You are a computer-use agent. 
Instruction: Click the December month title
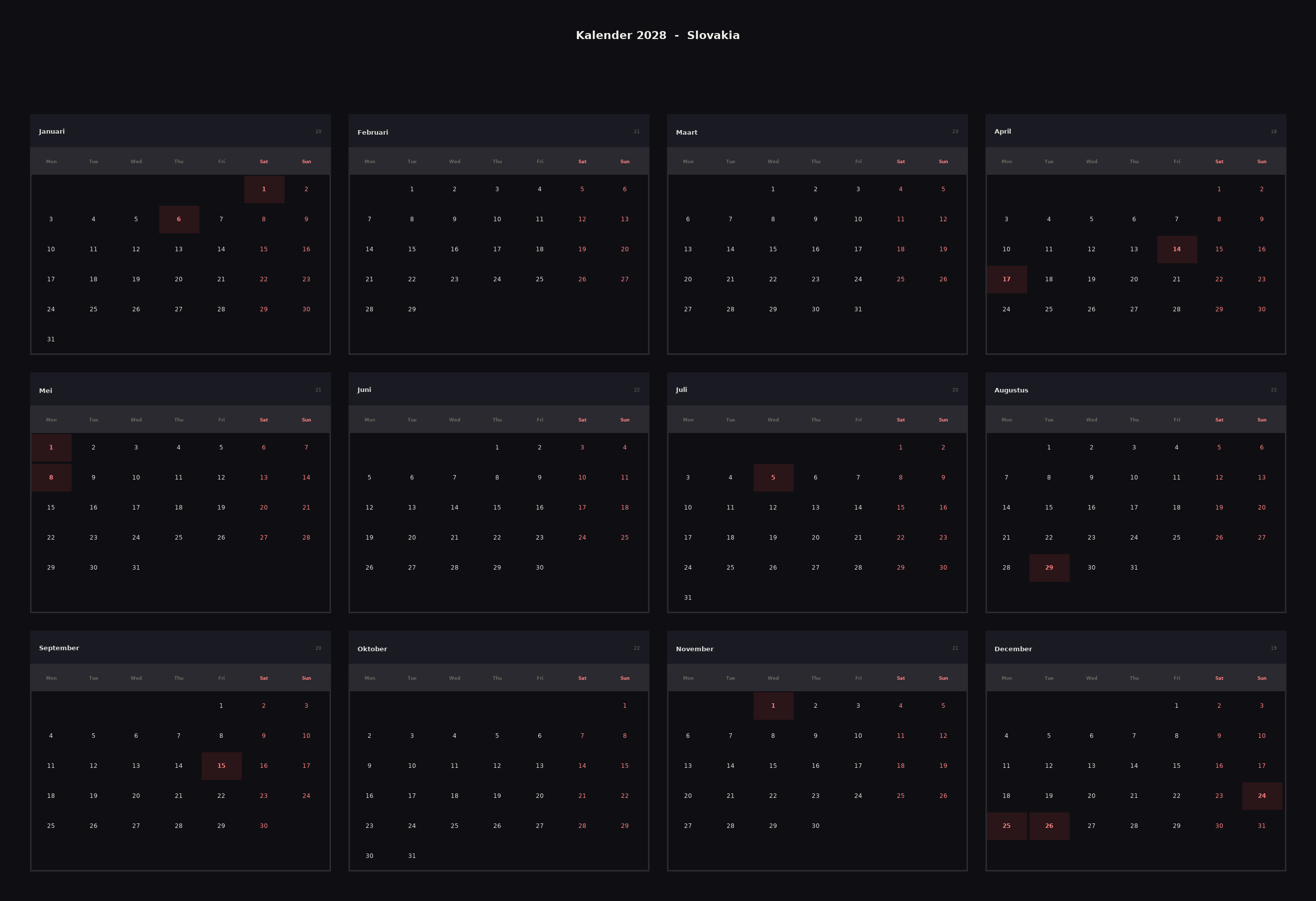1013,649
